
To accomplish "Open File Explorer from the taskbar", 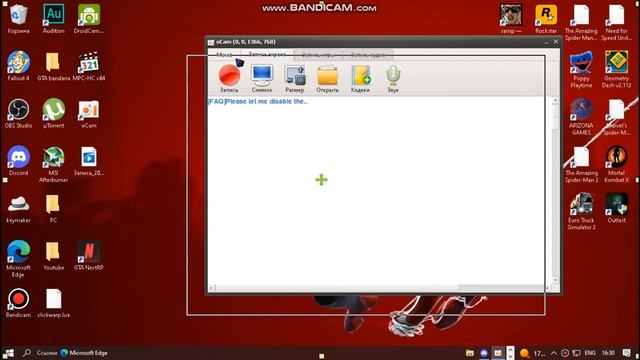I will (470, 353).
